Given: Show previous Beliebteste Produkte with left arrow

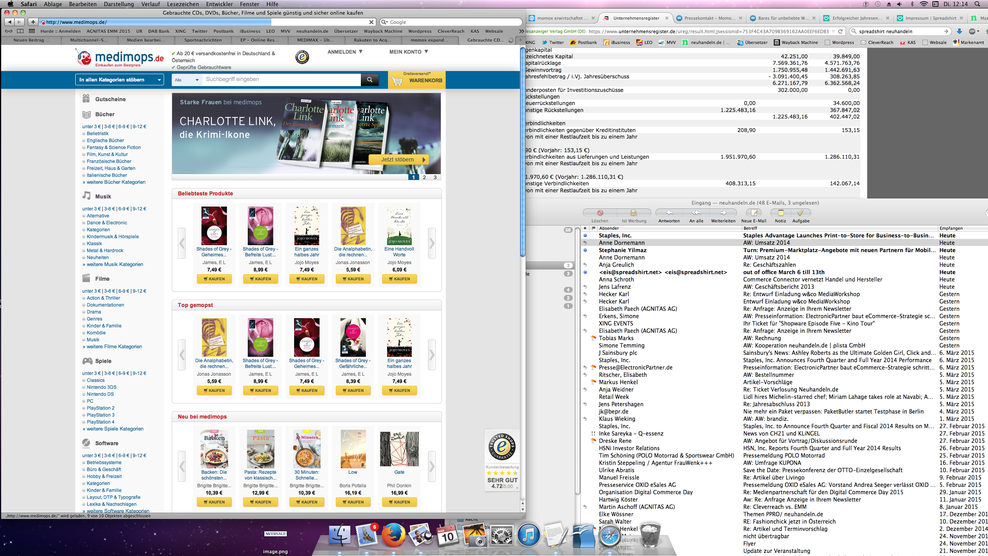Looking at the screenshot, I should pos(182,243).
